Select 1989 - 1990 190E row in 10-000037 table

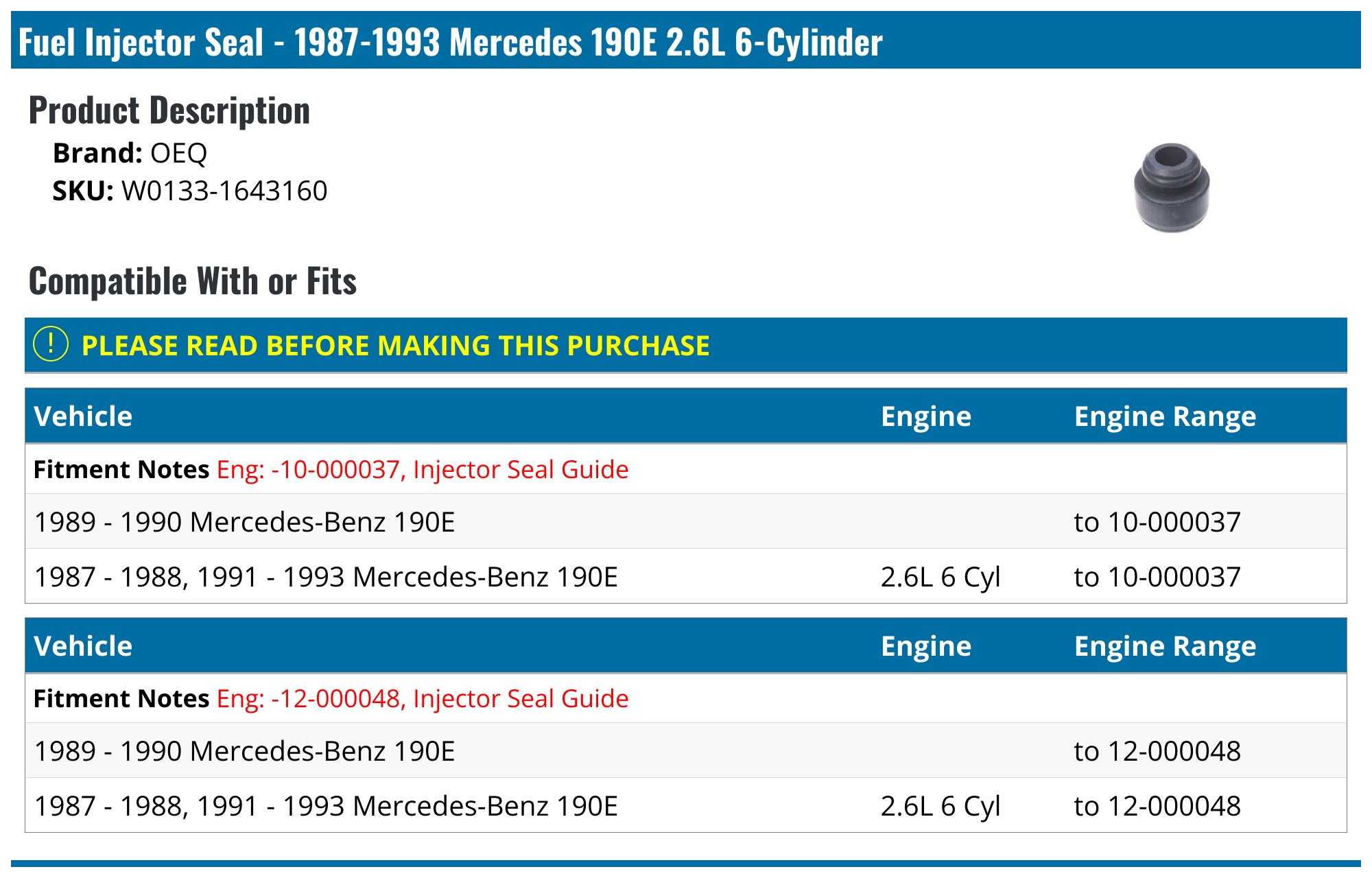click(244, 522)
